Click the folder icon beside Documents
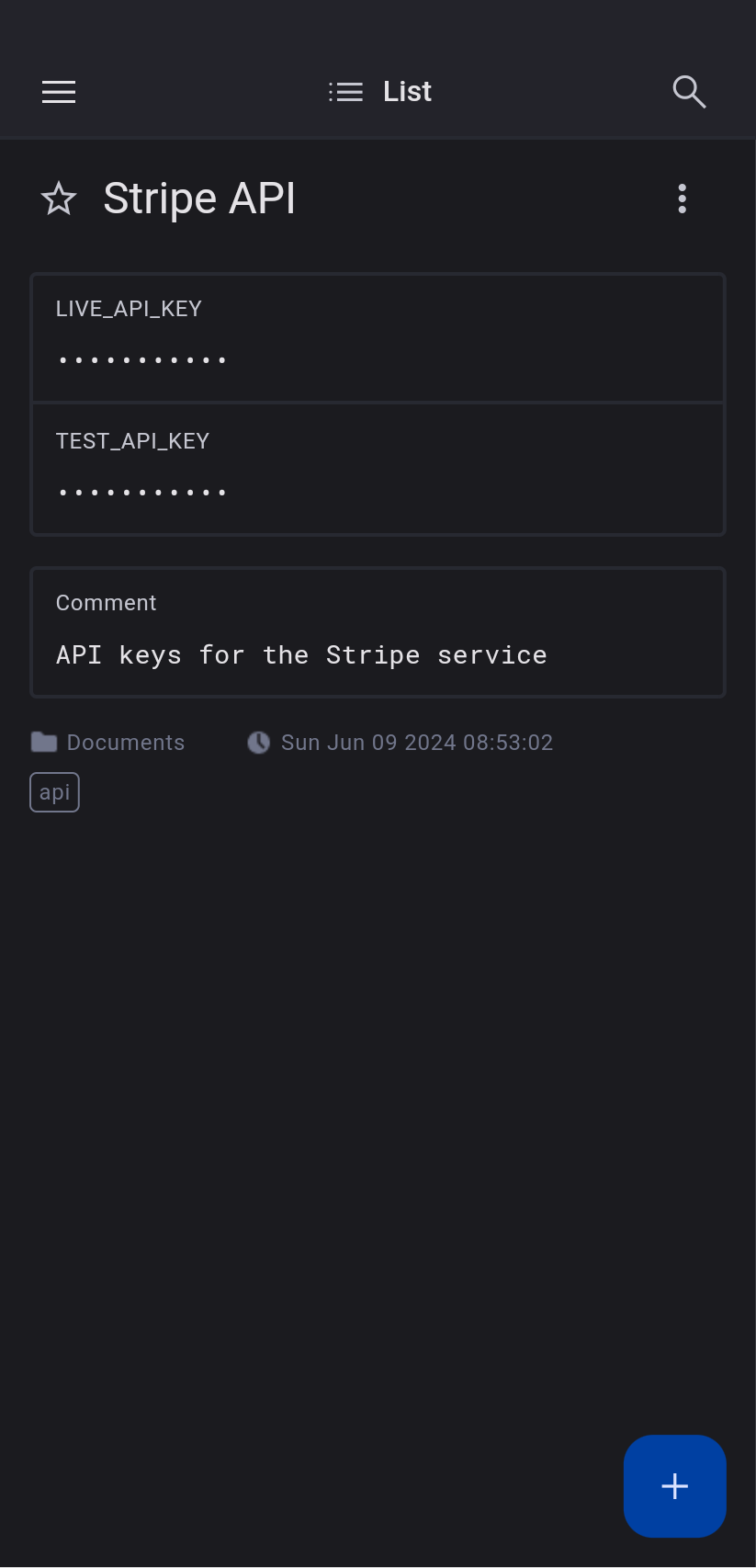The image size is (756, 1568). 44,742
